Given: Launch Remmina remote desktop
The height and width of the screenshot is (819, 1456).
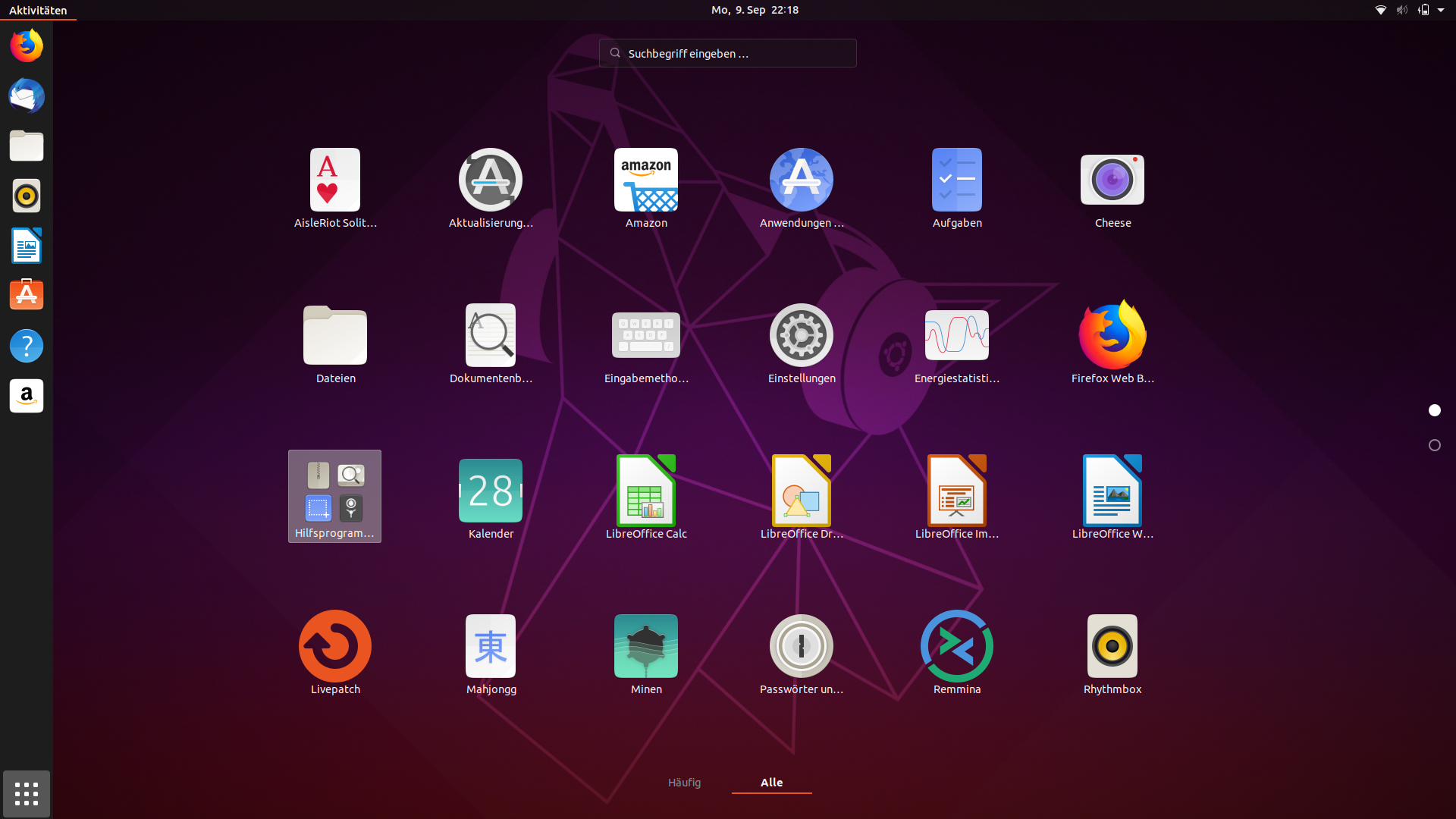Looking at the screenshot, I should [957, 654].
